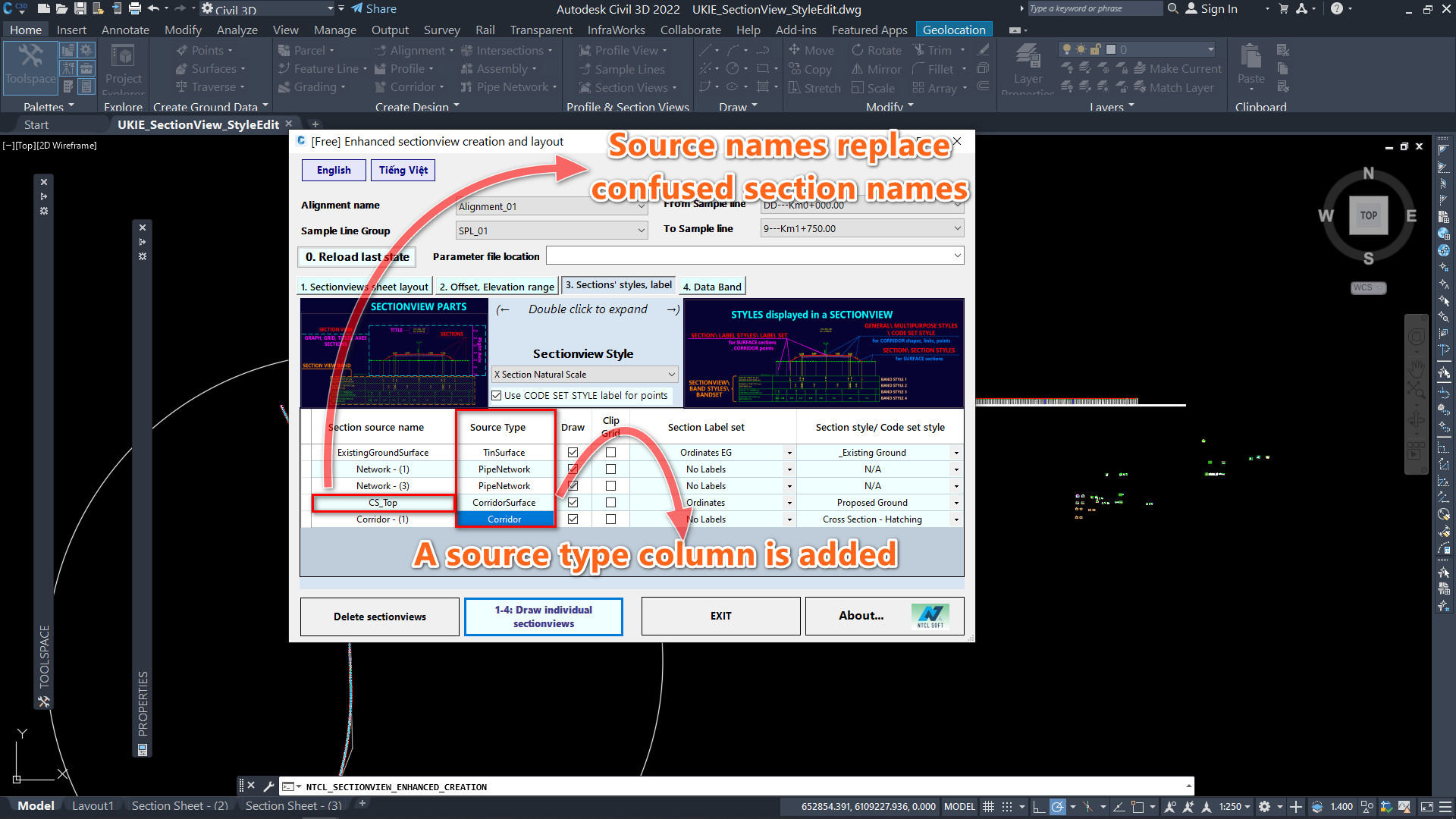This screenshot has width=1456, height=819.
Task: Open the Sample Line Group dropdown
Action: click(641, 231)
